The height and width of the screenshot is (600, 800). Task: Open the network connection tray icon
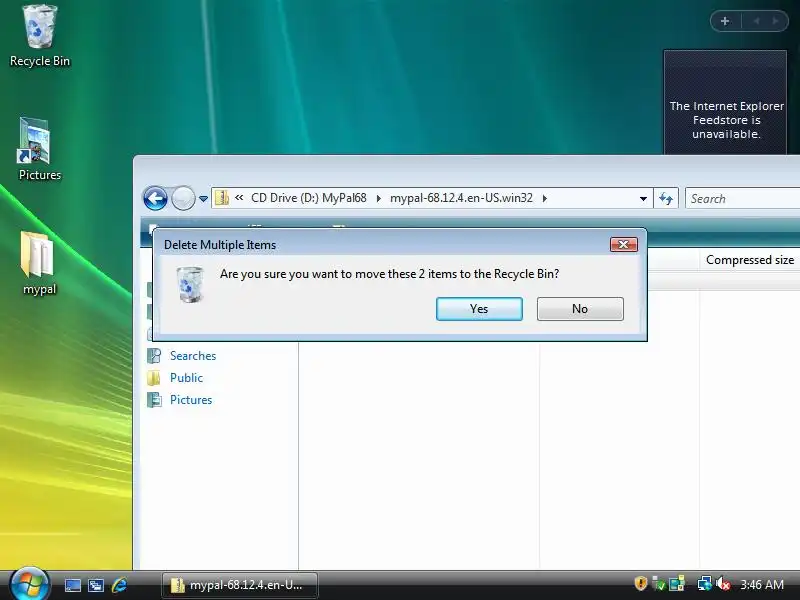click(704, 583)
